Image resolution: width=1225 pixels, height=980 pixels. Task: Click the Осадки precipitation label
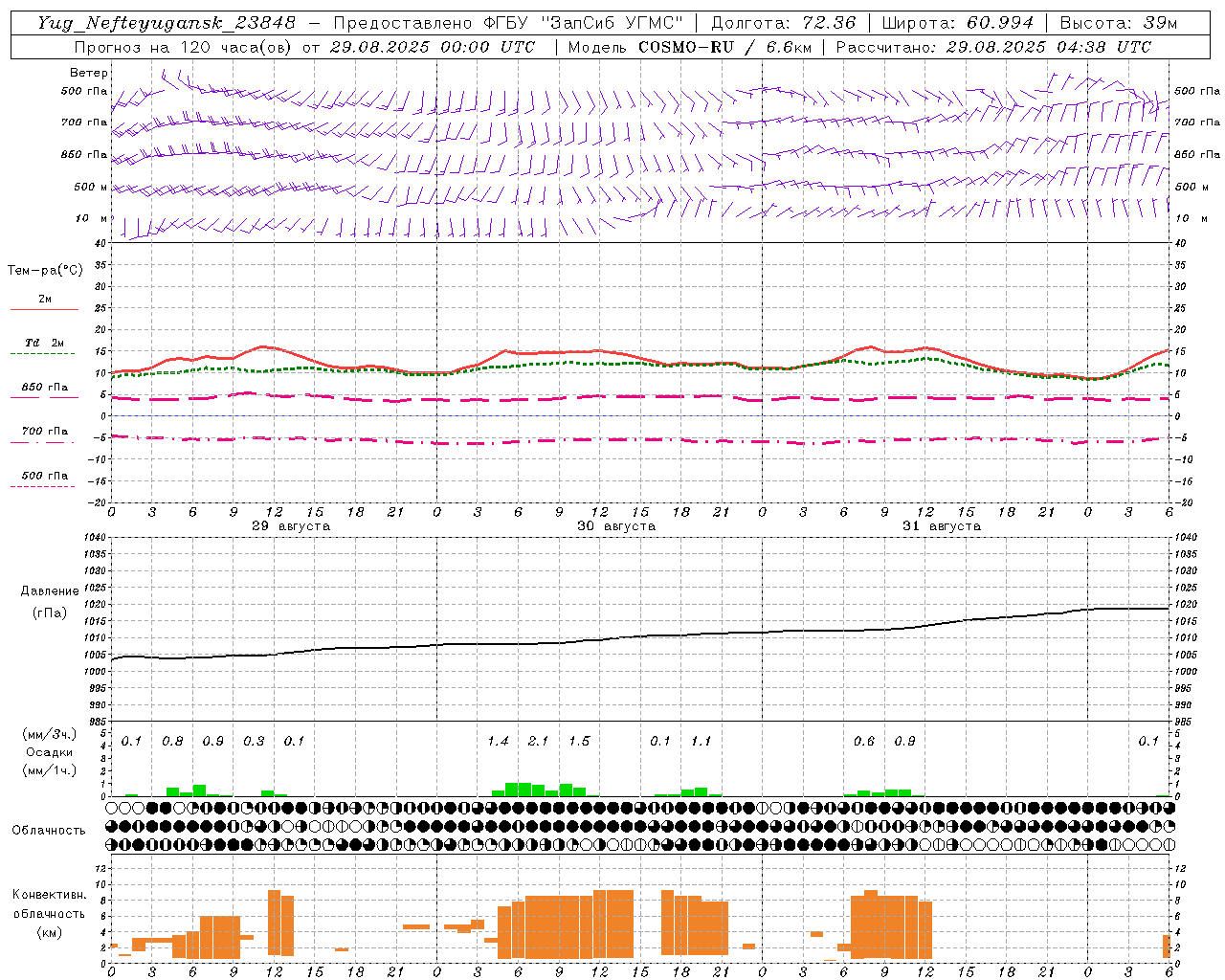point(50,752)
